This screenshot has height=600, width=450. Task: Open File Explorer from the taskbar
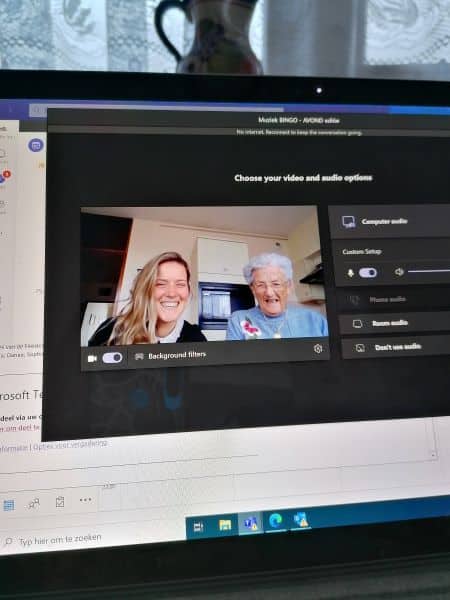point(225,525)
